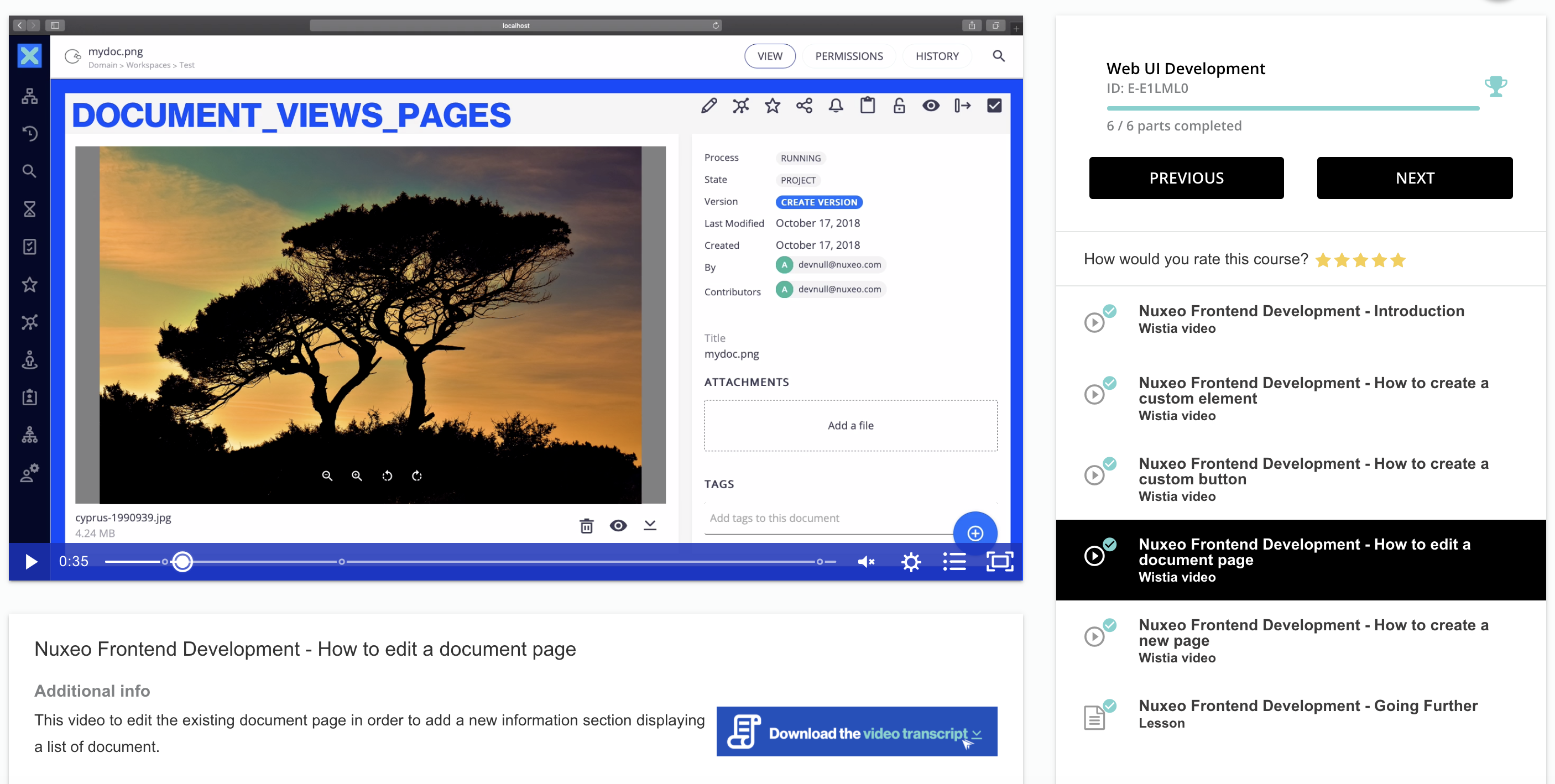Click the course trophy icon

[1496, 86]
